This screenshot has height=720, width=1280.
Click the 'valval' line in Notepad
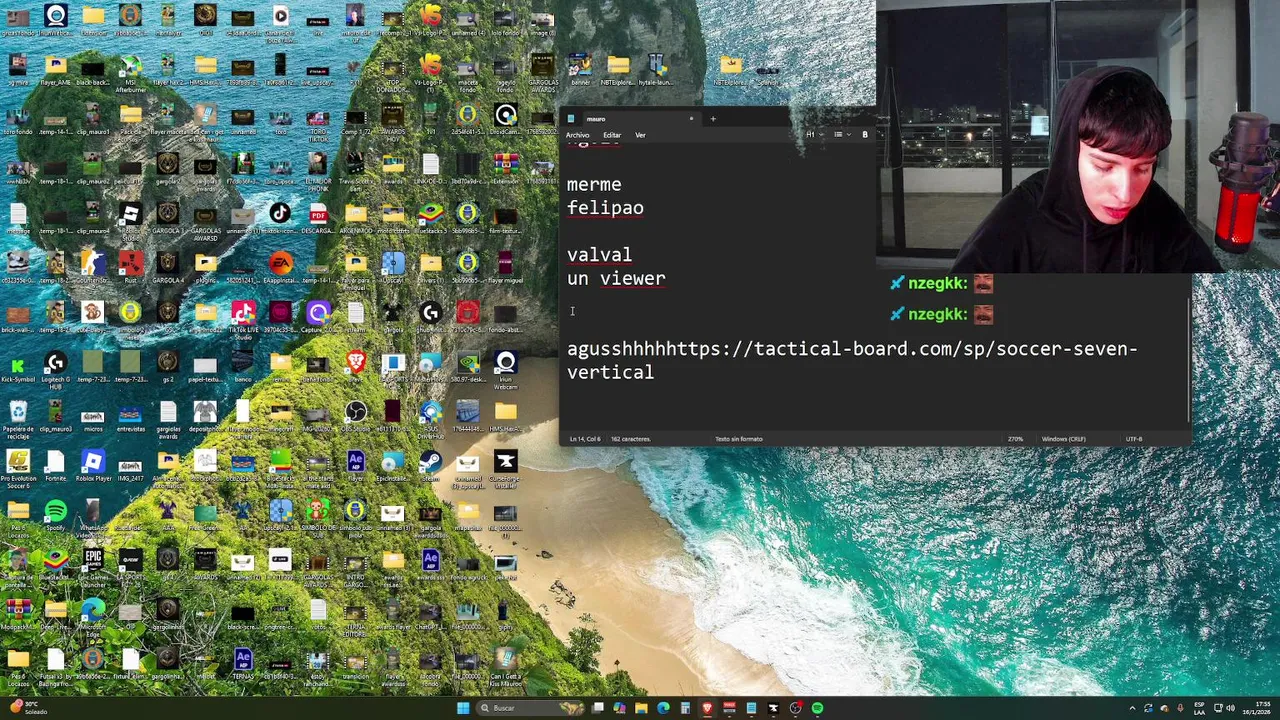pos(599,255)
